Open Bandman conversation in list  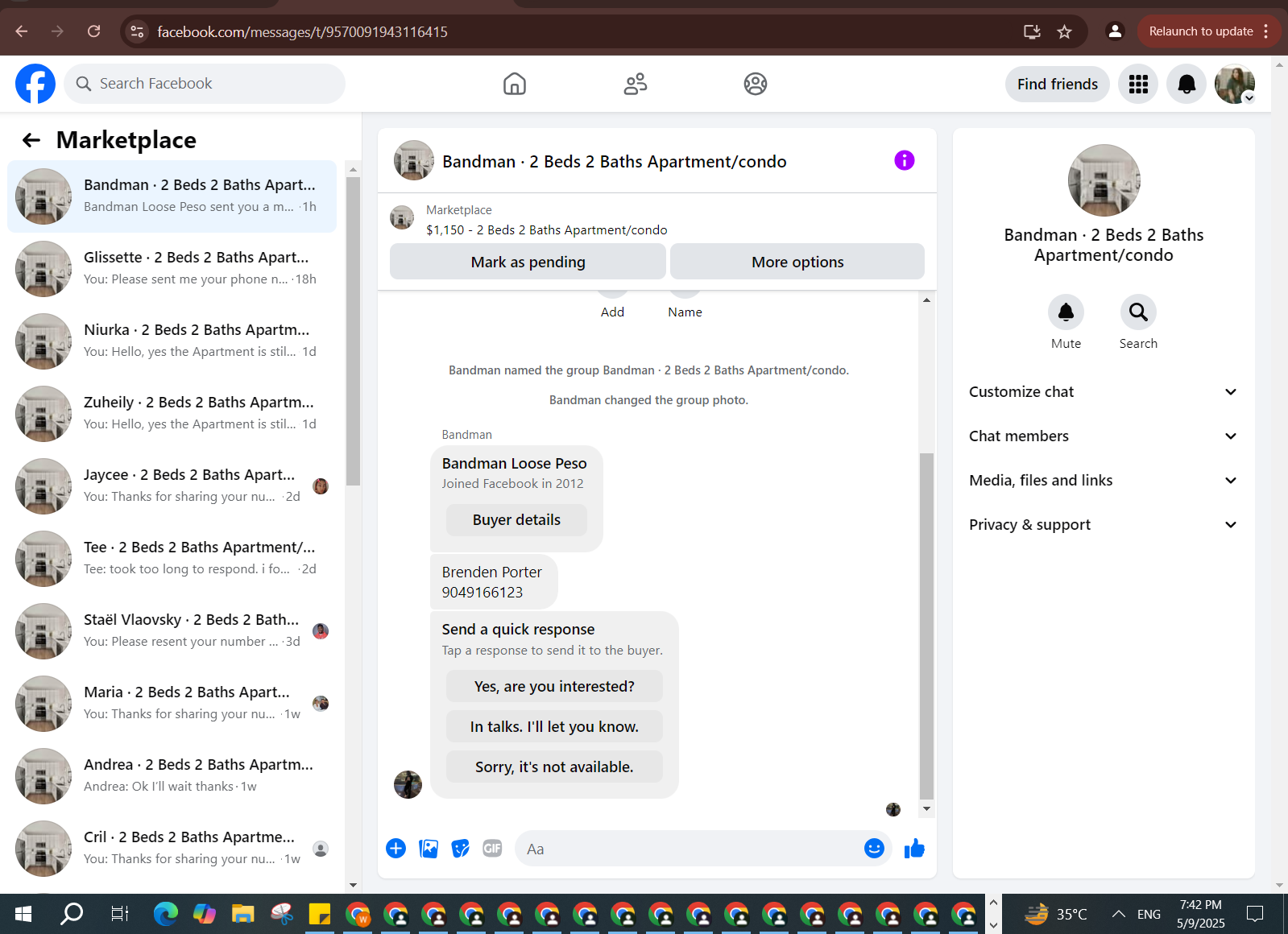172,196
